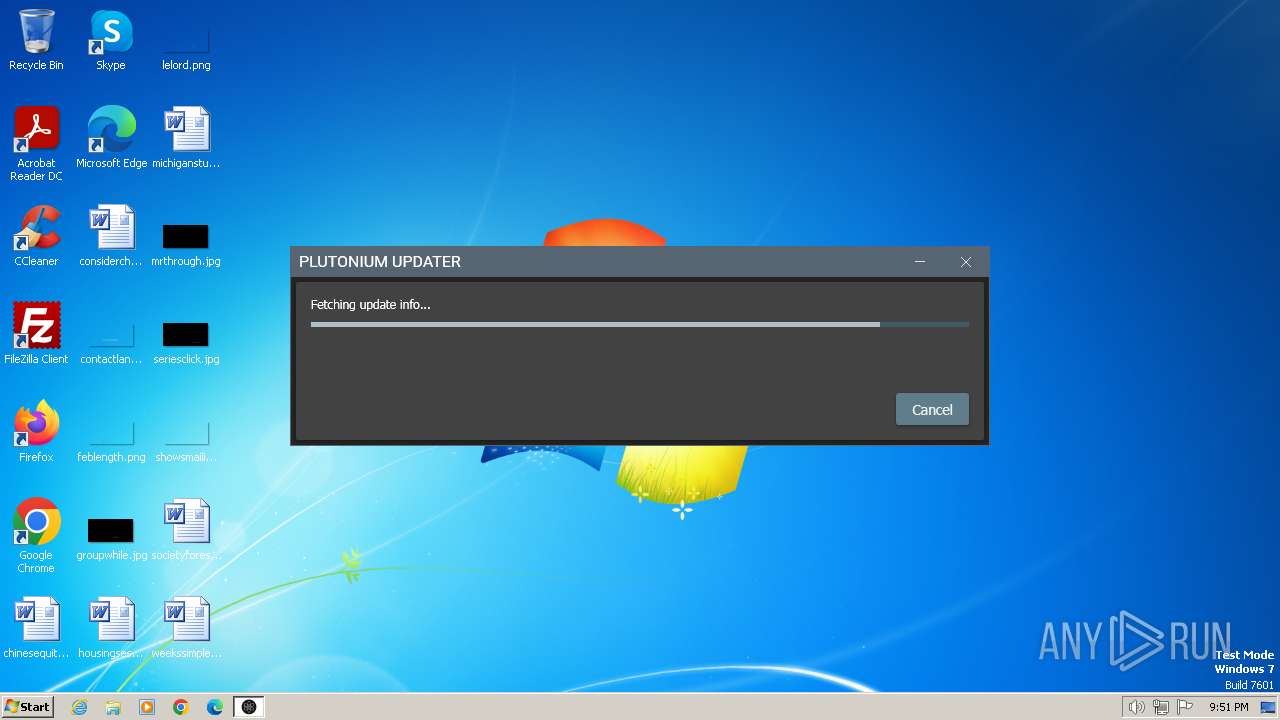Screen dimensions: 1280x720
Task: Select the FileZilla Client shortcut
Action: click(36, 334)
